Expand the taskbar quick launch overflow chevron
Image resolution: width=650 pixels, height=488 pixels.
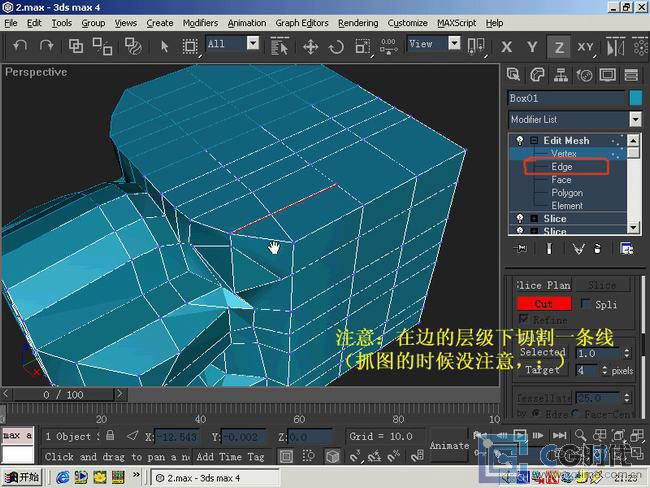(136, 474)
